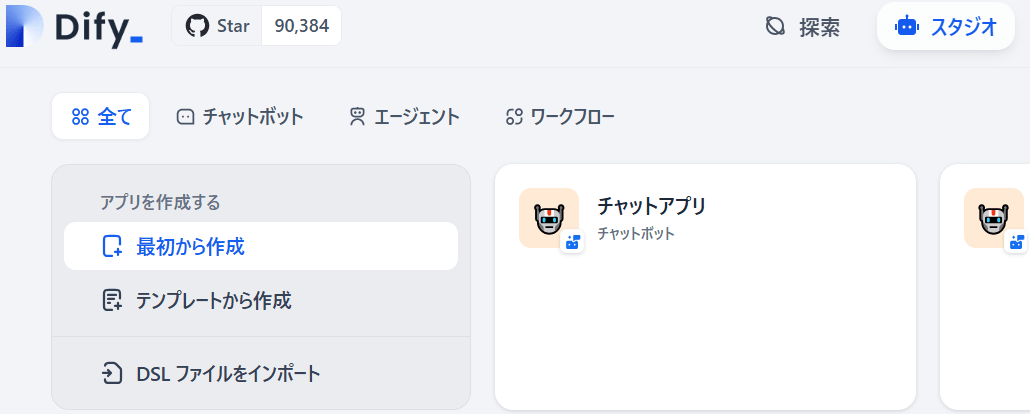This screenshot has width=1030, height=414.
Task: Select the 全て filter tab
Action: [x=101, y=117]
